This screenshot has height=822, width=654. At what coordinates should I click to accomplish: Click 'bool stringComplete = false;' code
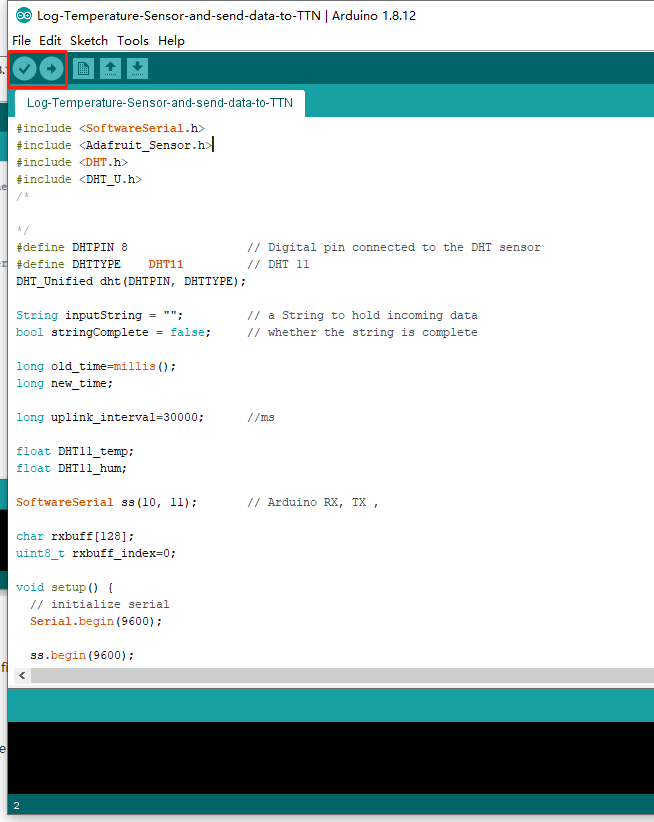pos(113,332)
